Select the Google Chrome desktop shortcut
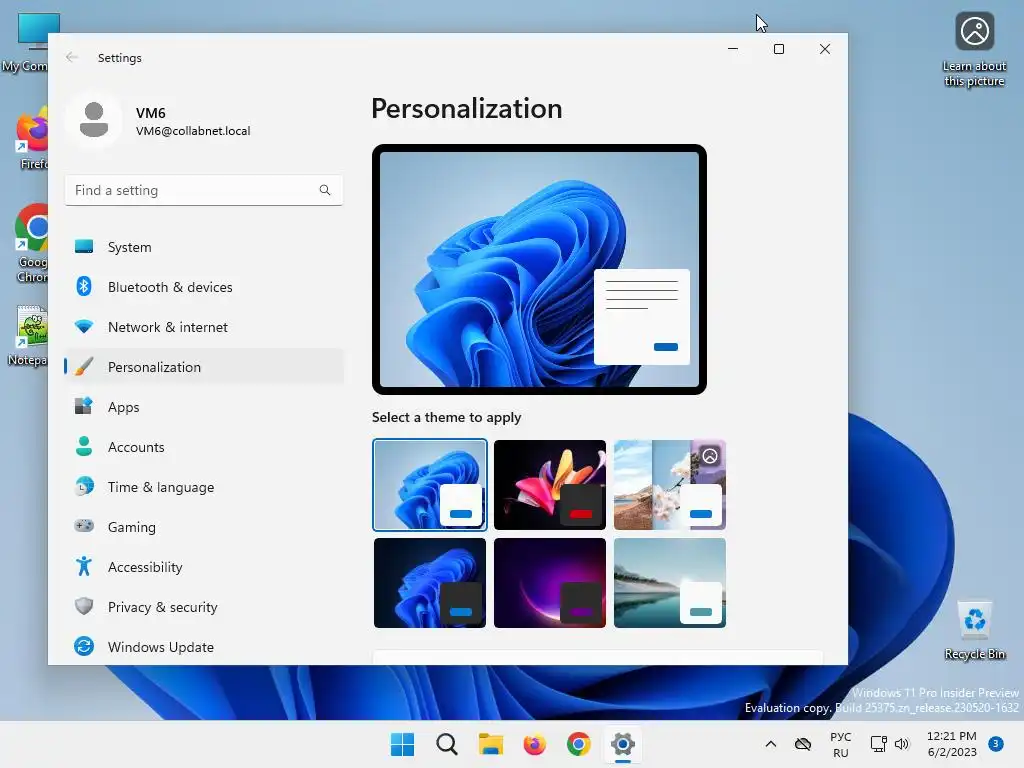1024x768 pixels. 30,243
